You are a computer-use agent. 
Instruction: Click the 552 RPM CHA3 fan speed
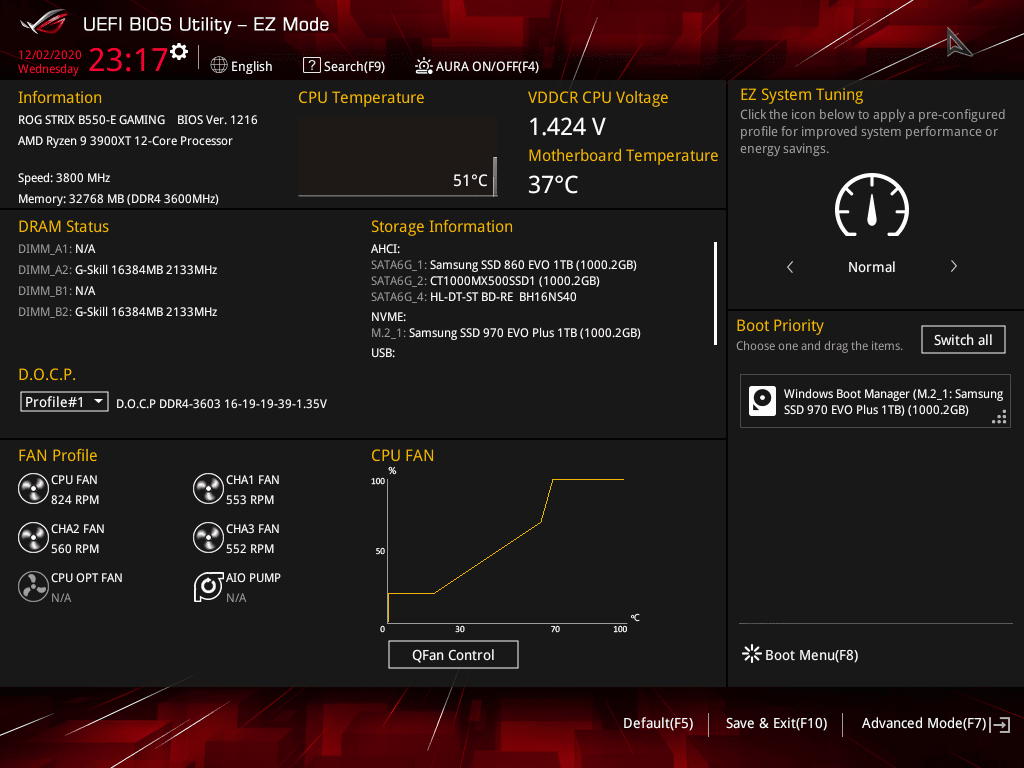[x=250, y=549]
